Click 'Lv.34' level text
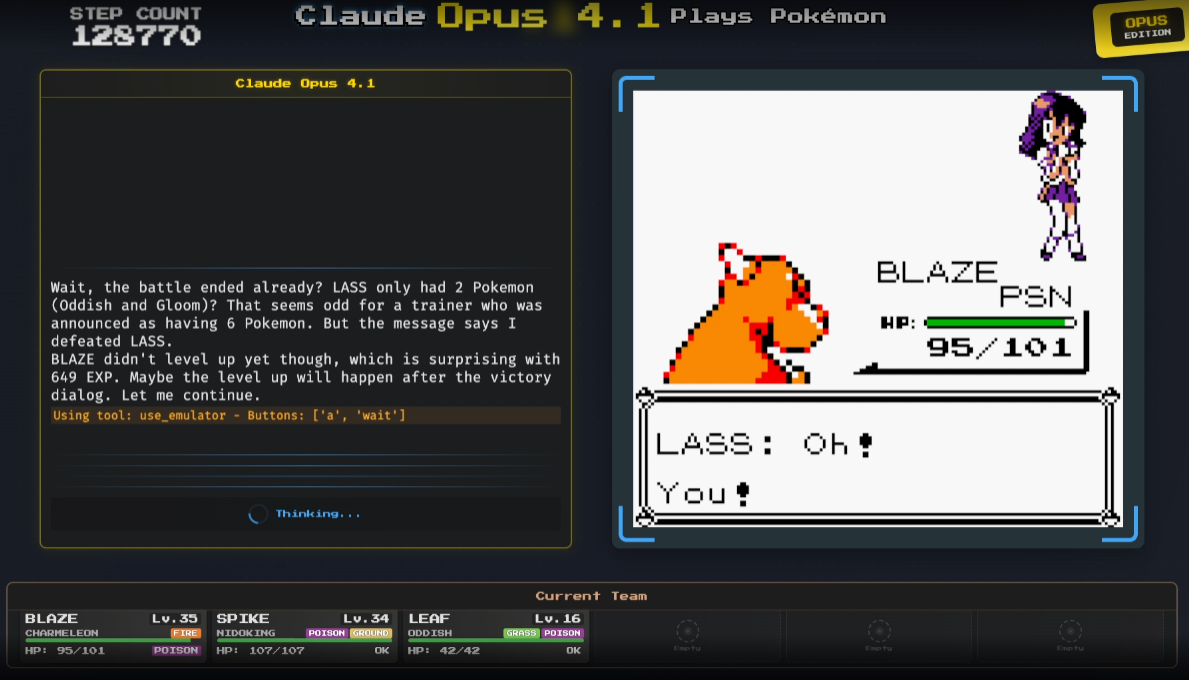1189x680 pixels. [367, 619]
